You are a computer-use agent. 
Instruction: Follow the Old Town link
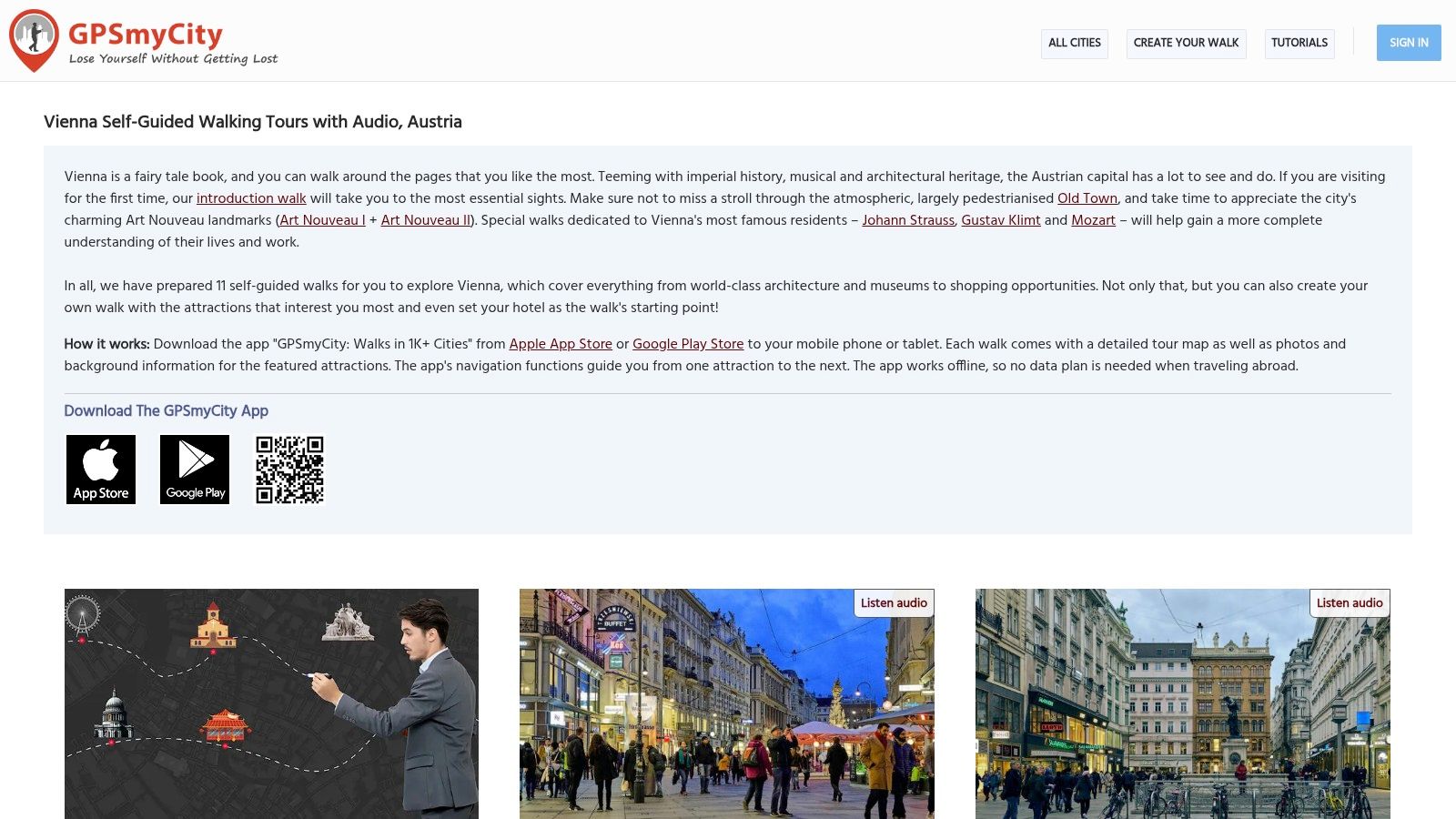[1087, 198]
